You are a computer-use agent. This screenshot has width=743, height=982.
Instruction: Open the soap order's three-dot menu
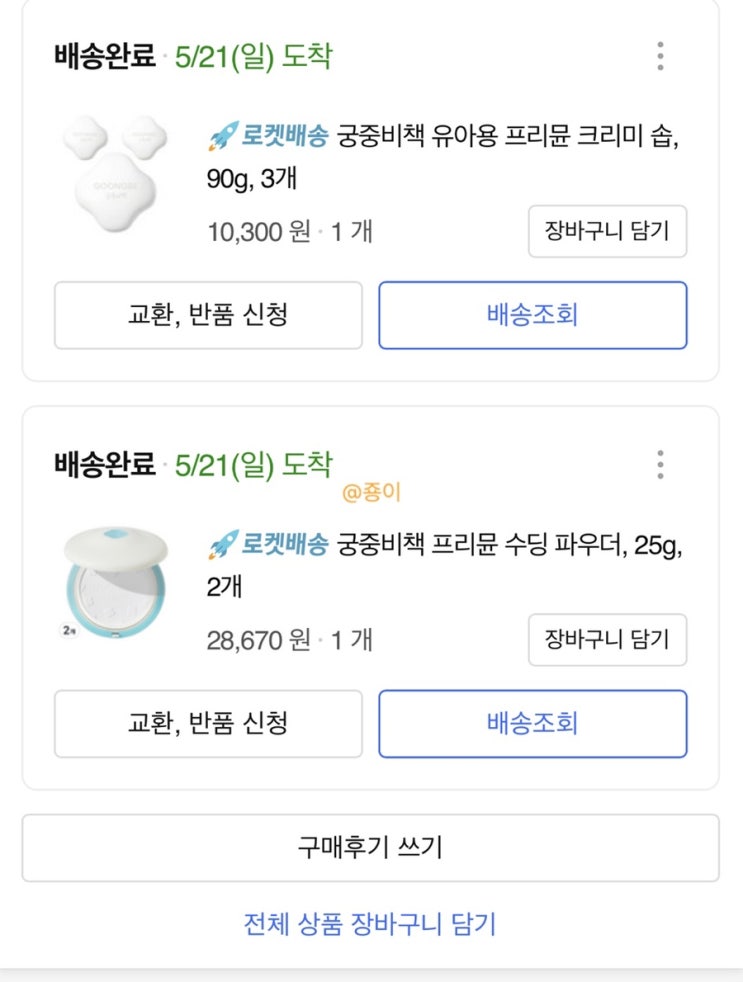tap(660, 56)
